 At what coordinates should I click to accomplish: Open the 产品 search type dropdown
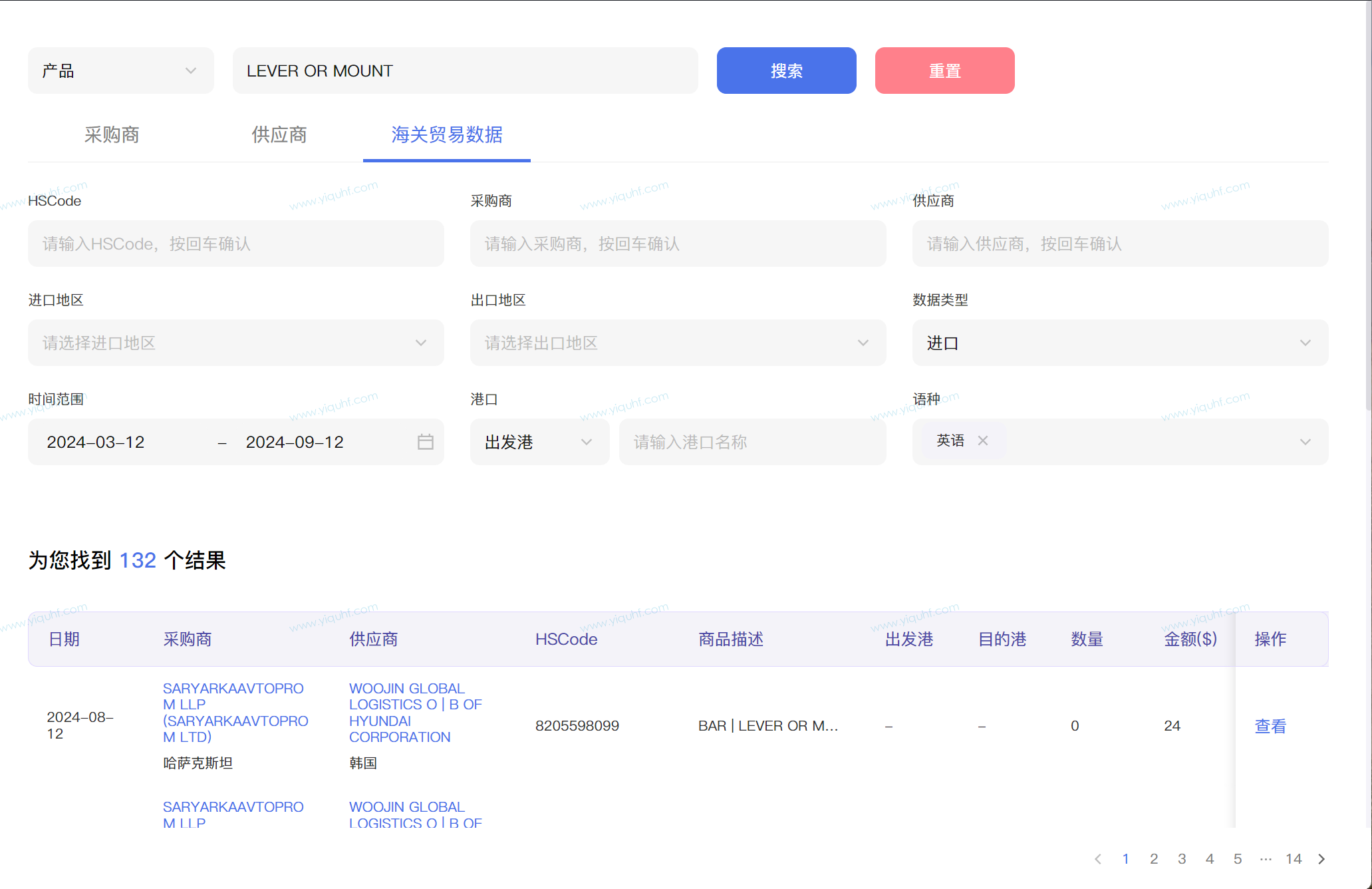click(x=120, y=71)
